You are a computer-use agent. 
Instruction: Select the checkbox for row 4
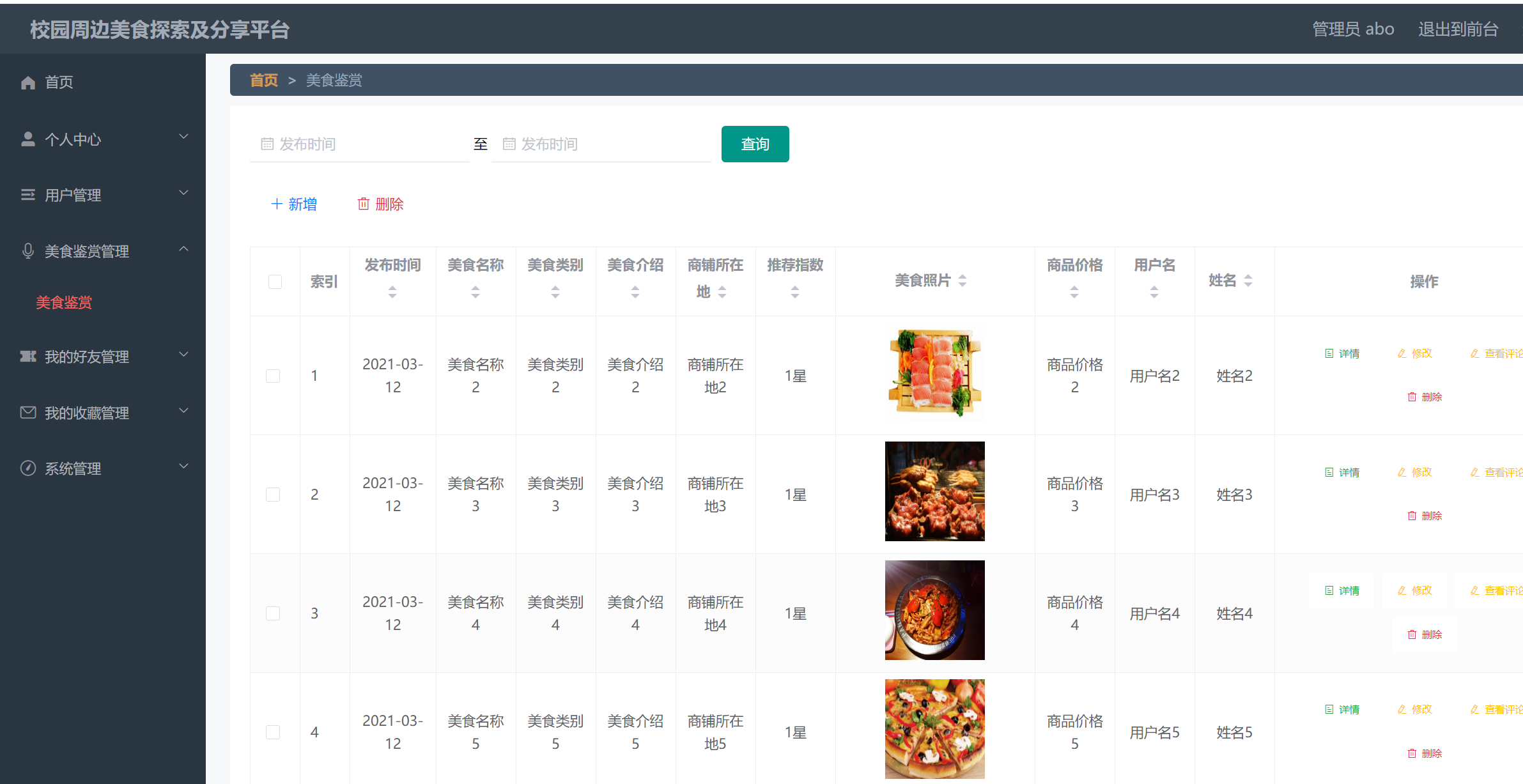coord(273,732)
